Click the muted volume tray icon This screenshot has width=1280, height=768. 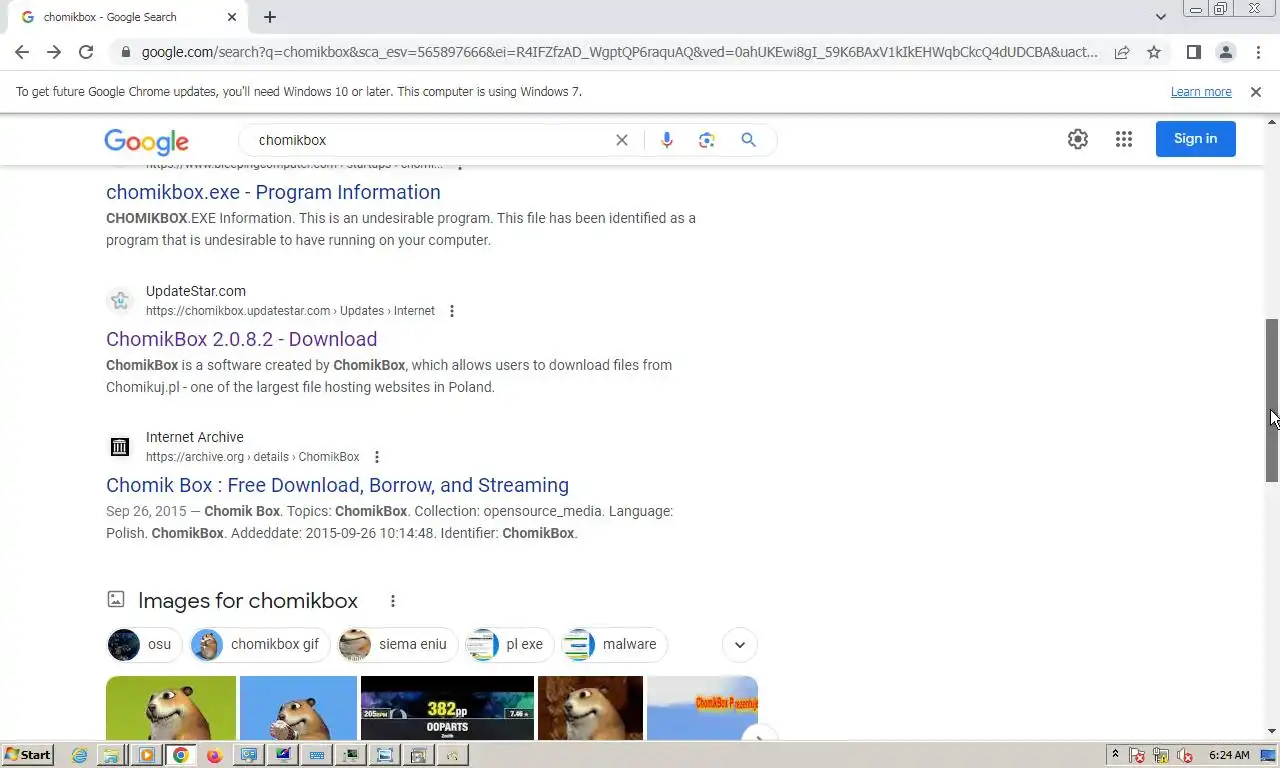[x=1185, y=755]
